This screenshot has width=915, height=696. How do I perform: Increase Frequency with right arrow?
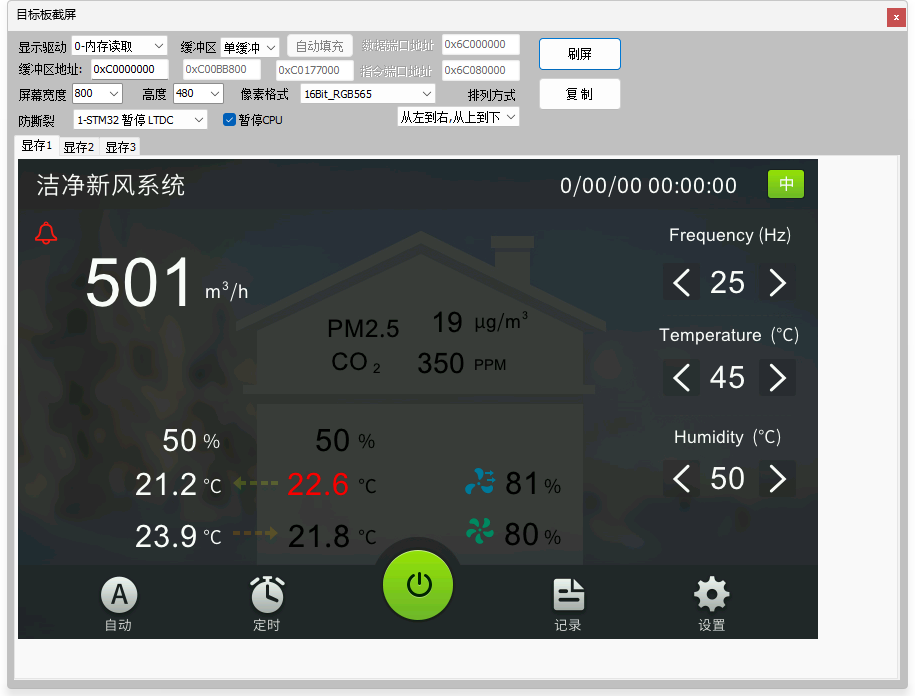777,282
